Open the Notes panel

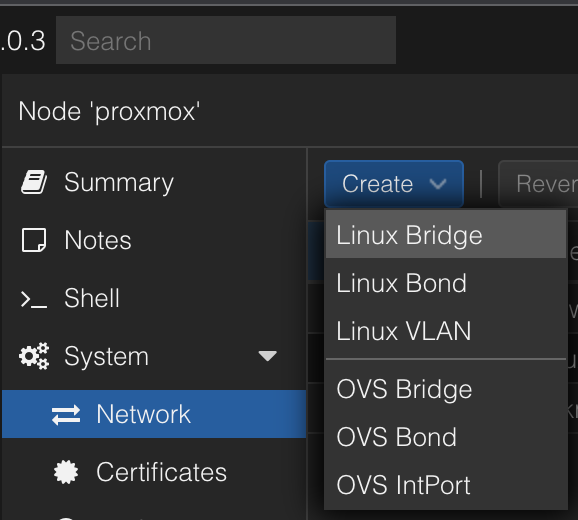click(154, 240)
